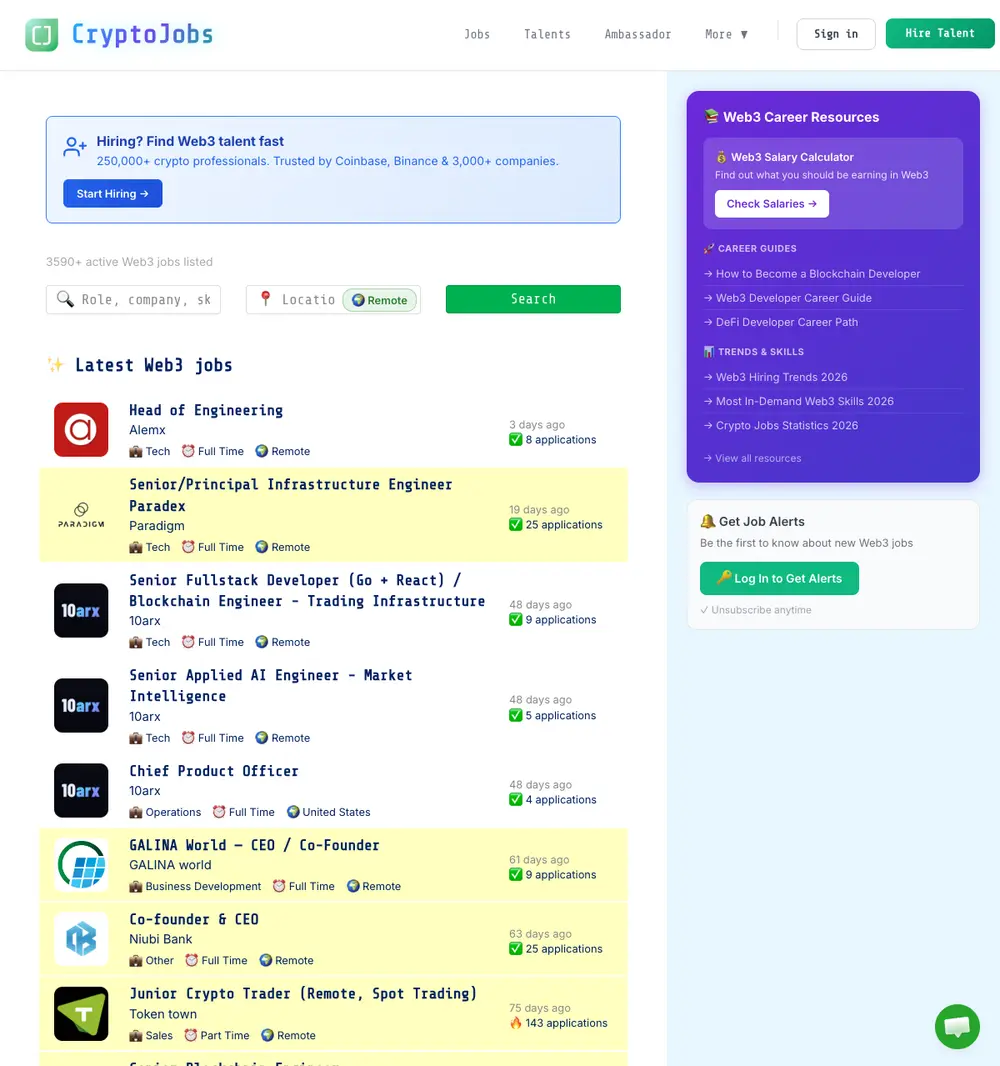Click Log In to Get Alerts button
The width and height of the screenshot is (1000, 1066).
779,579
